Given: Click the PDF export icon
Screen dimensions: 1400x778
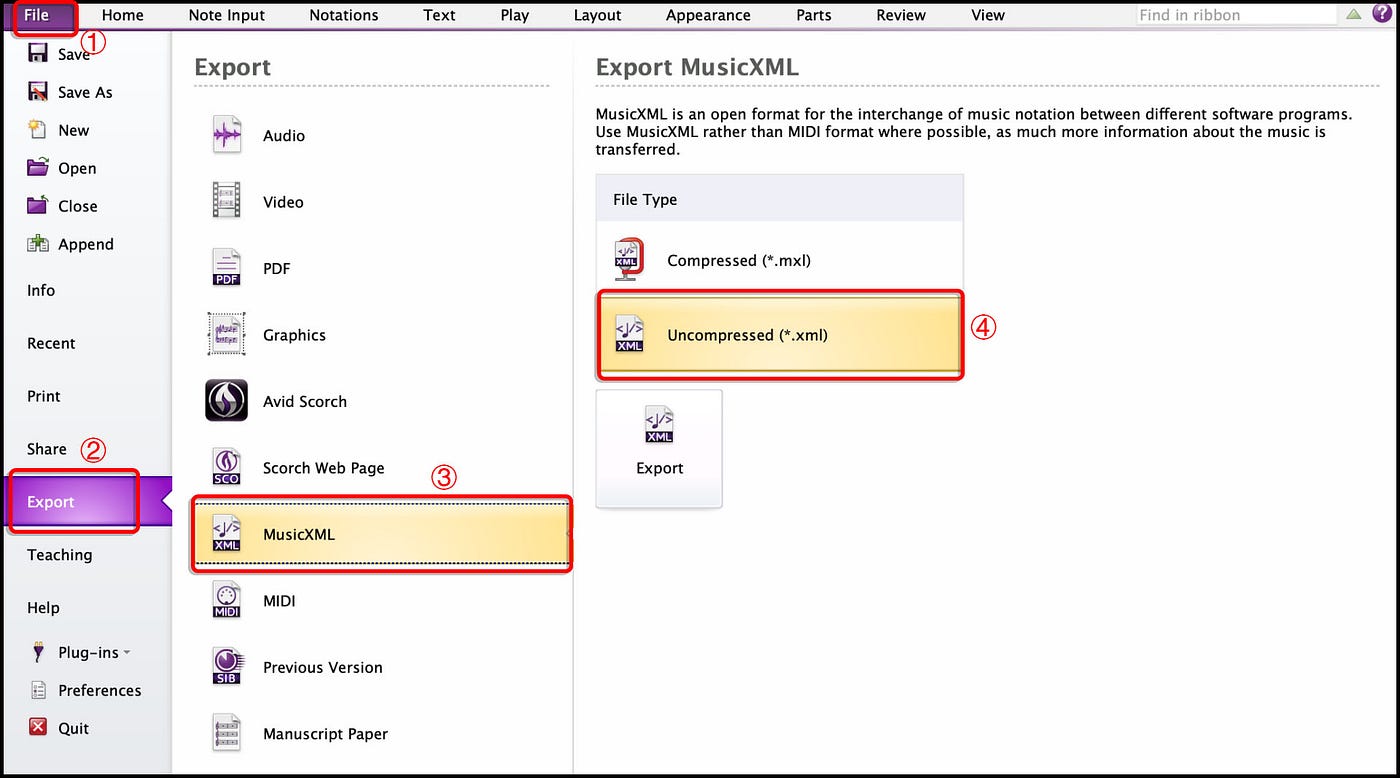Looking at the screenshot, I should coord(227,268).
